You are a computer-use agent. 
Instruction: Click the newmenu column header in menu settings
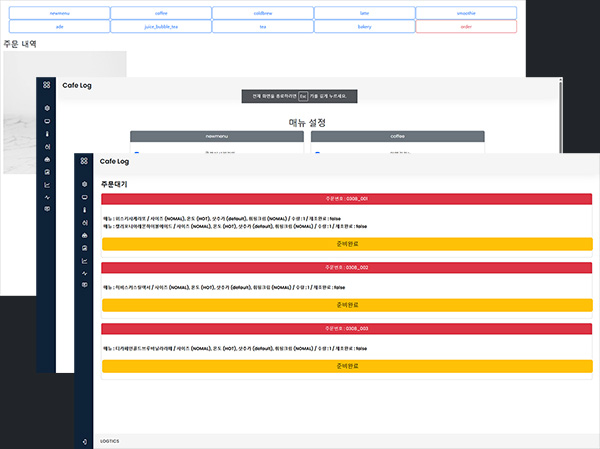(217, 135)
